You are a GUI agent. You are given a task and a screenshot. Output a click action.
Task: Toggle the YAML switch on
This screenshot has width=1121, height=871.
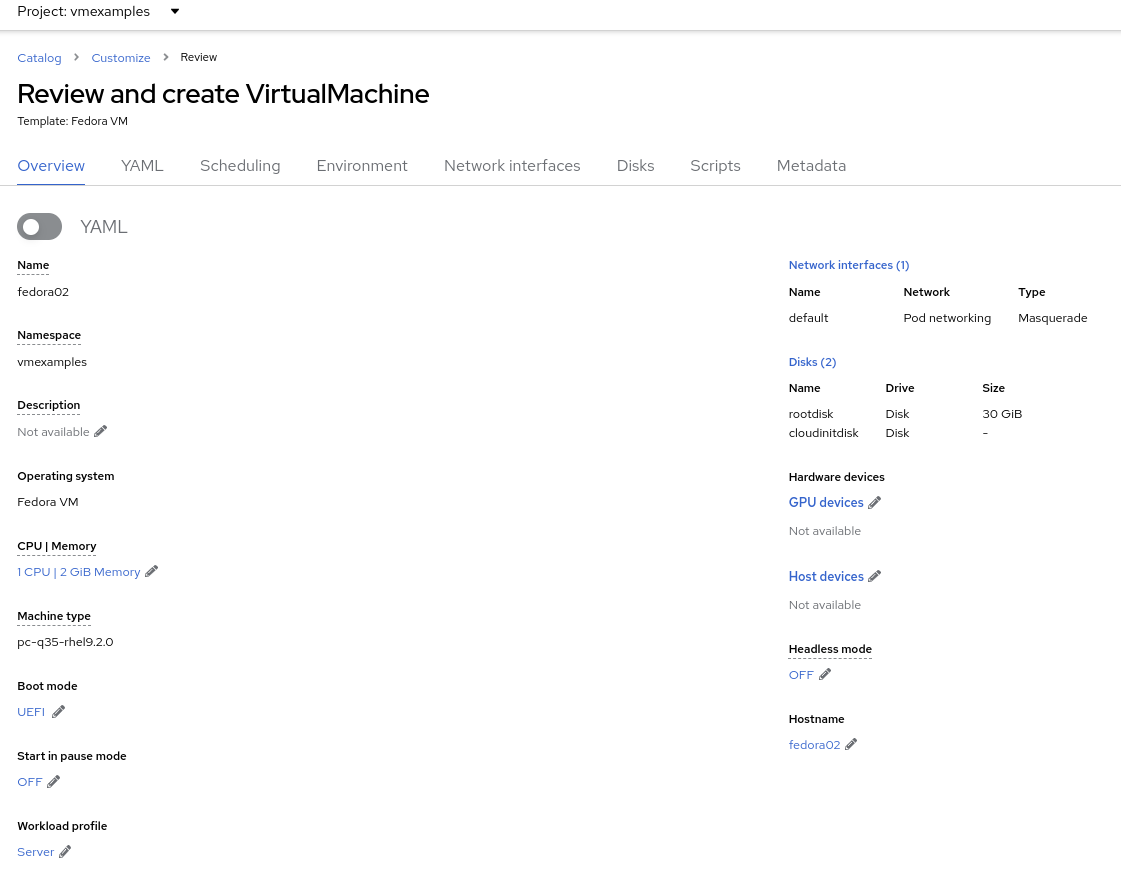pyautogui.click(x=40, y=227)
